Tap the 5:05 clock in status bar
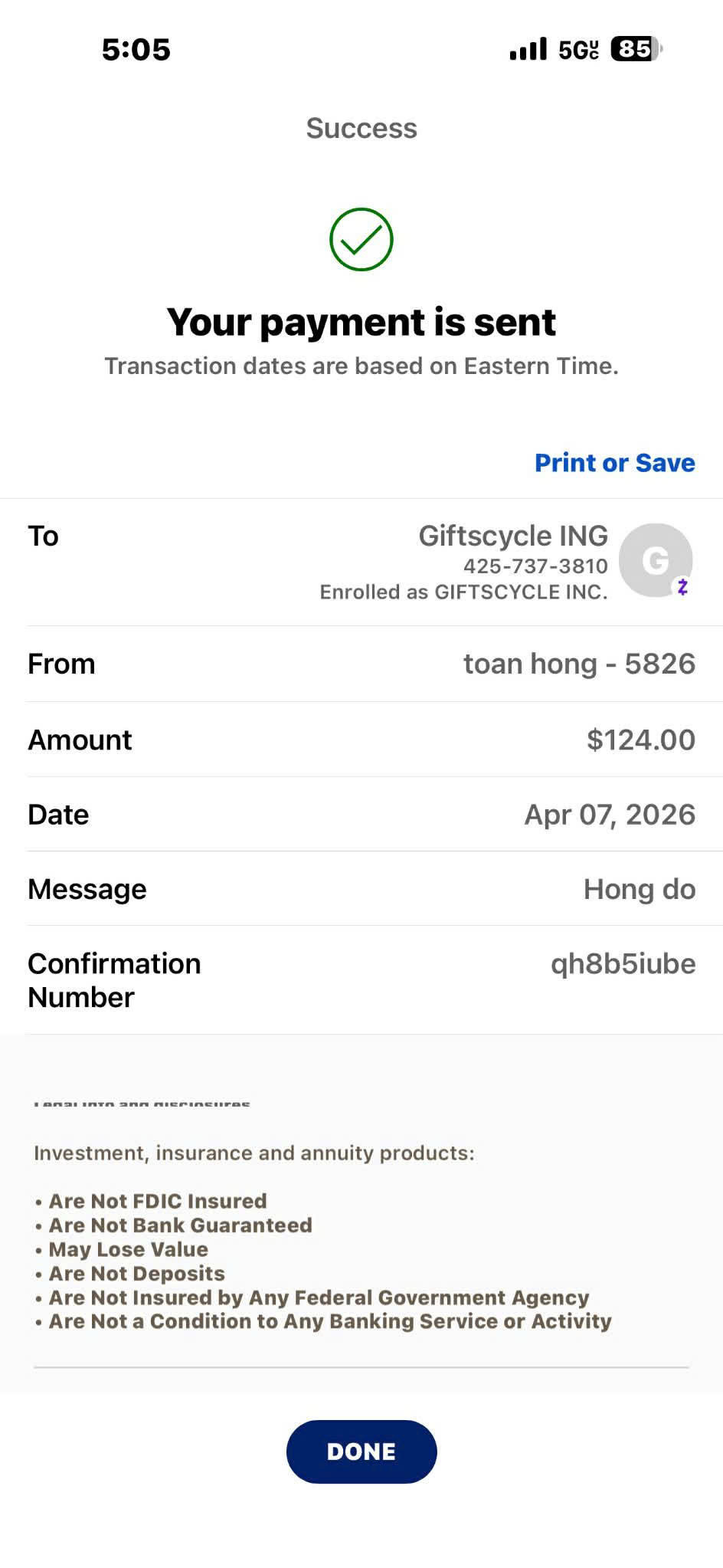Screen dimensions: 723x1568 pos(136,50)
